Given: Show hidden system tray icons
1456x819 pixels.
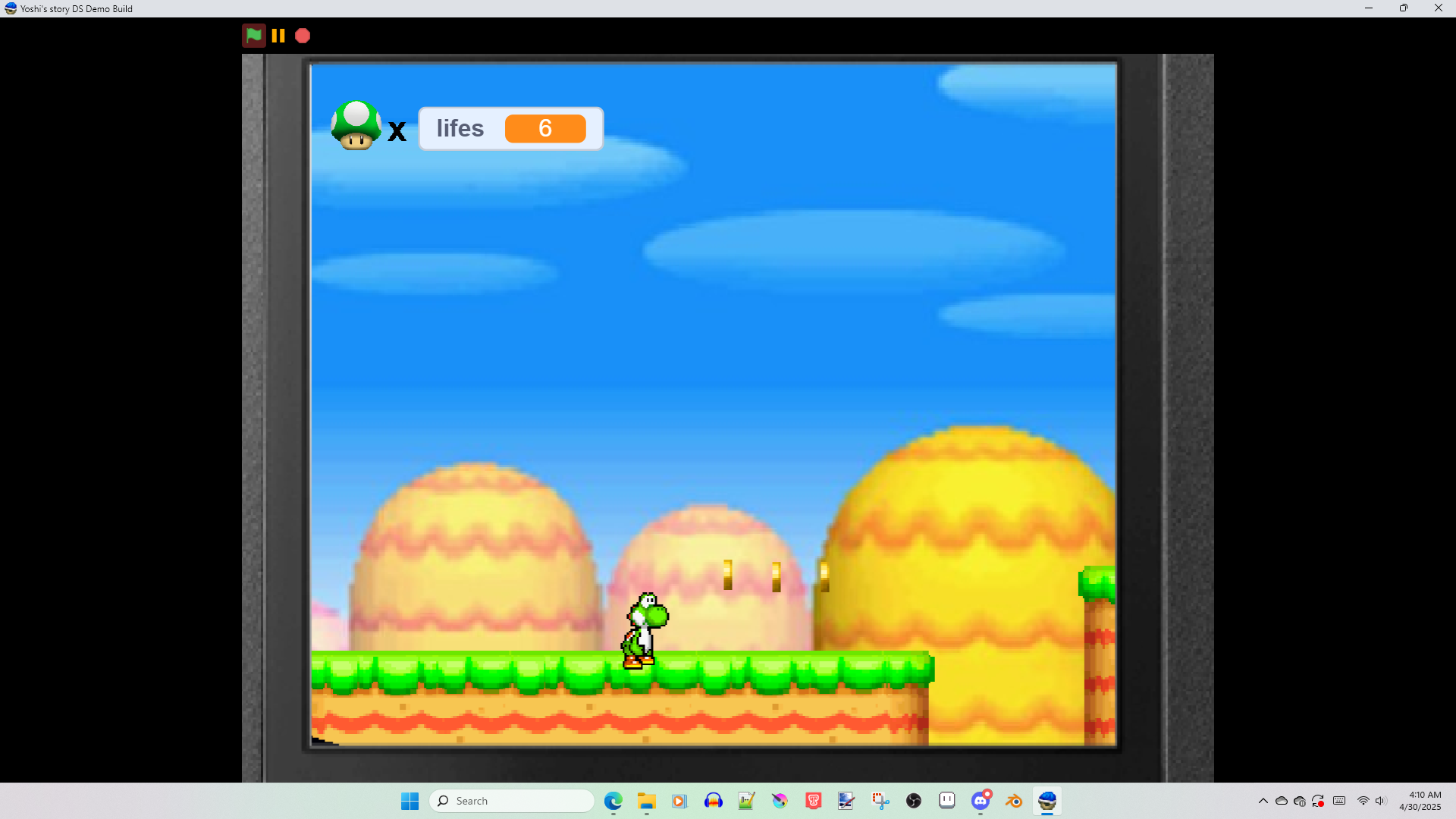Looking at the screenshot, I should [1263, 801].
